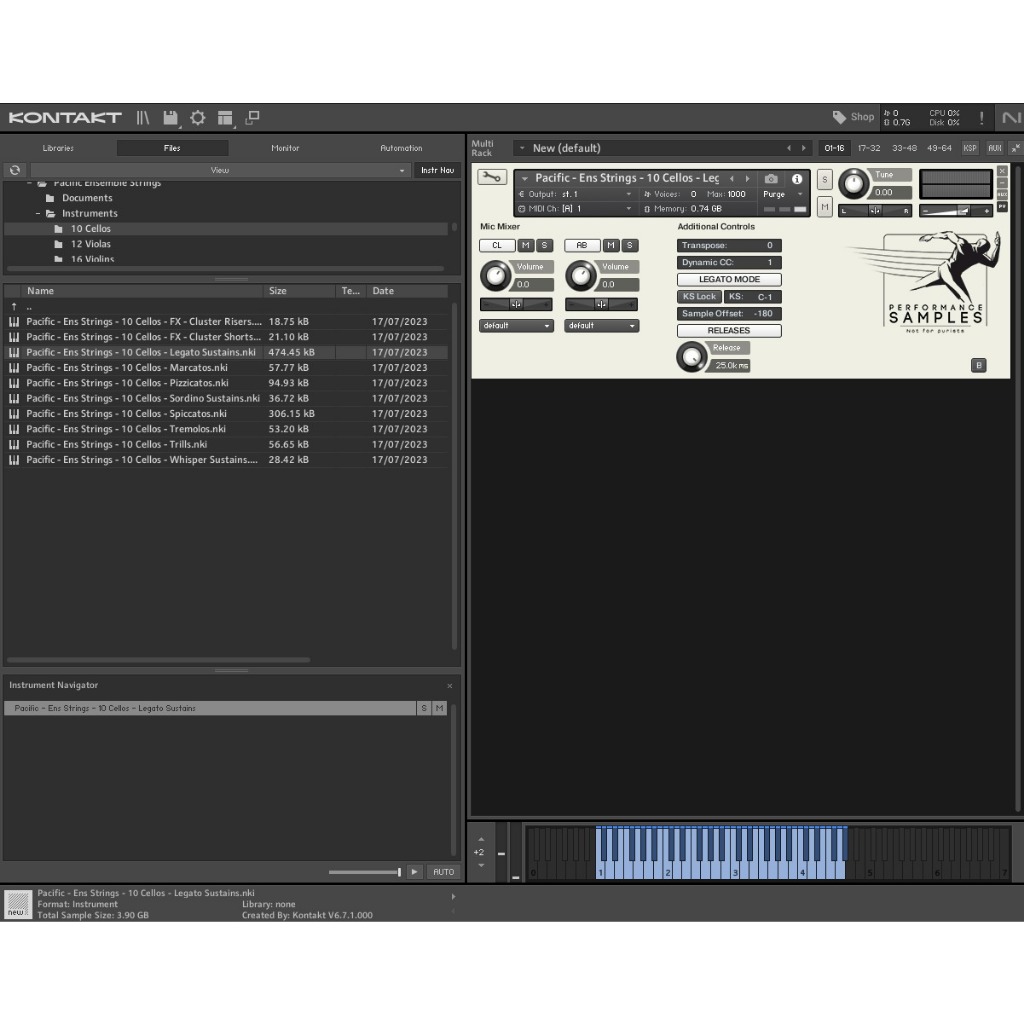
Task: Toggle the AB microphone on/off
Action: click(582, 246)
